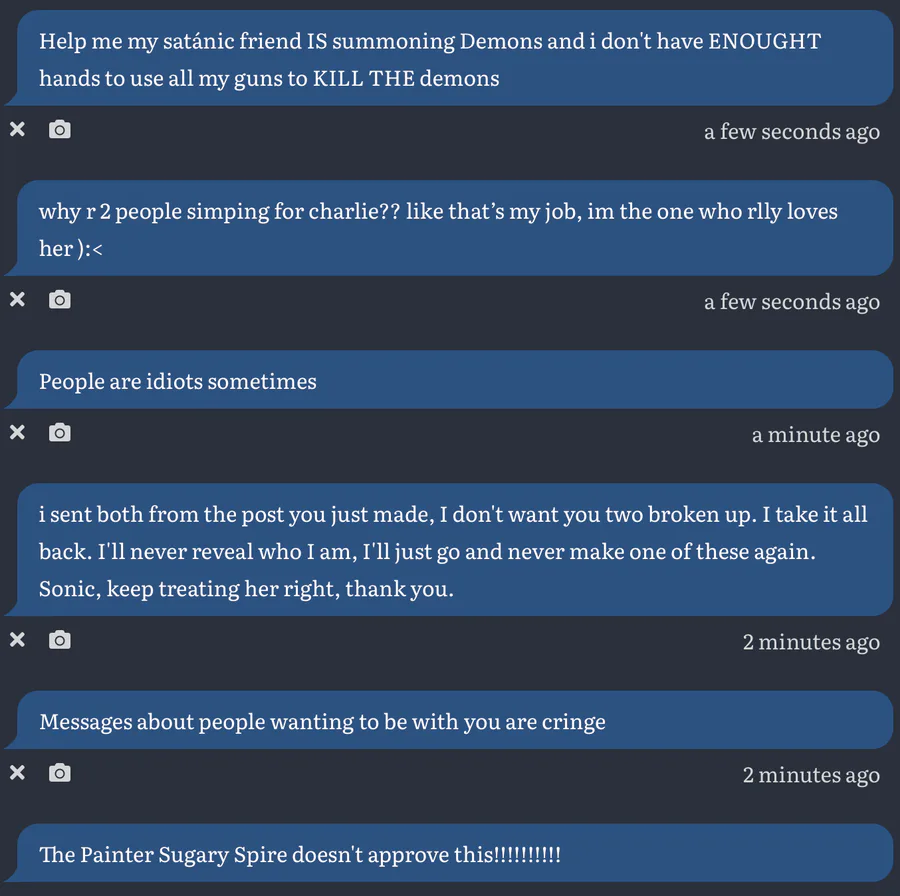Click the timestamp below the cringe message
Screen dimensions: 900x896
coord(810,775)
